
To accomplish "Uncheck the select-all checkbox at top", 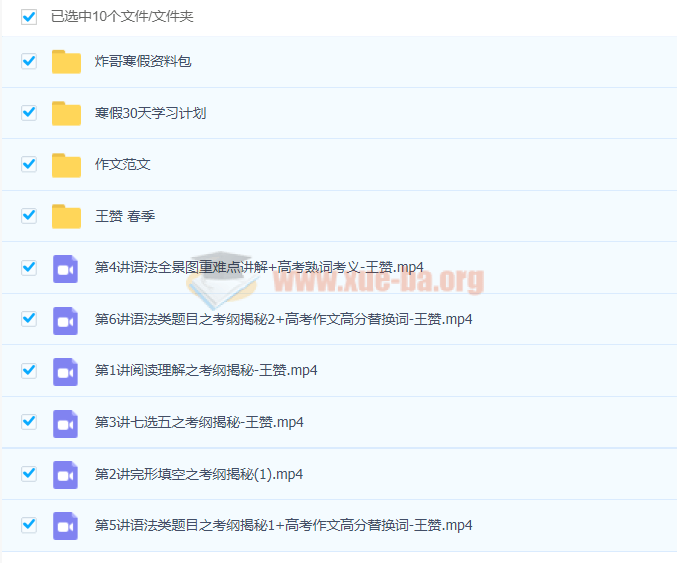I will pos(29,17).
